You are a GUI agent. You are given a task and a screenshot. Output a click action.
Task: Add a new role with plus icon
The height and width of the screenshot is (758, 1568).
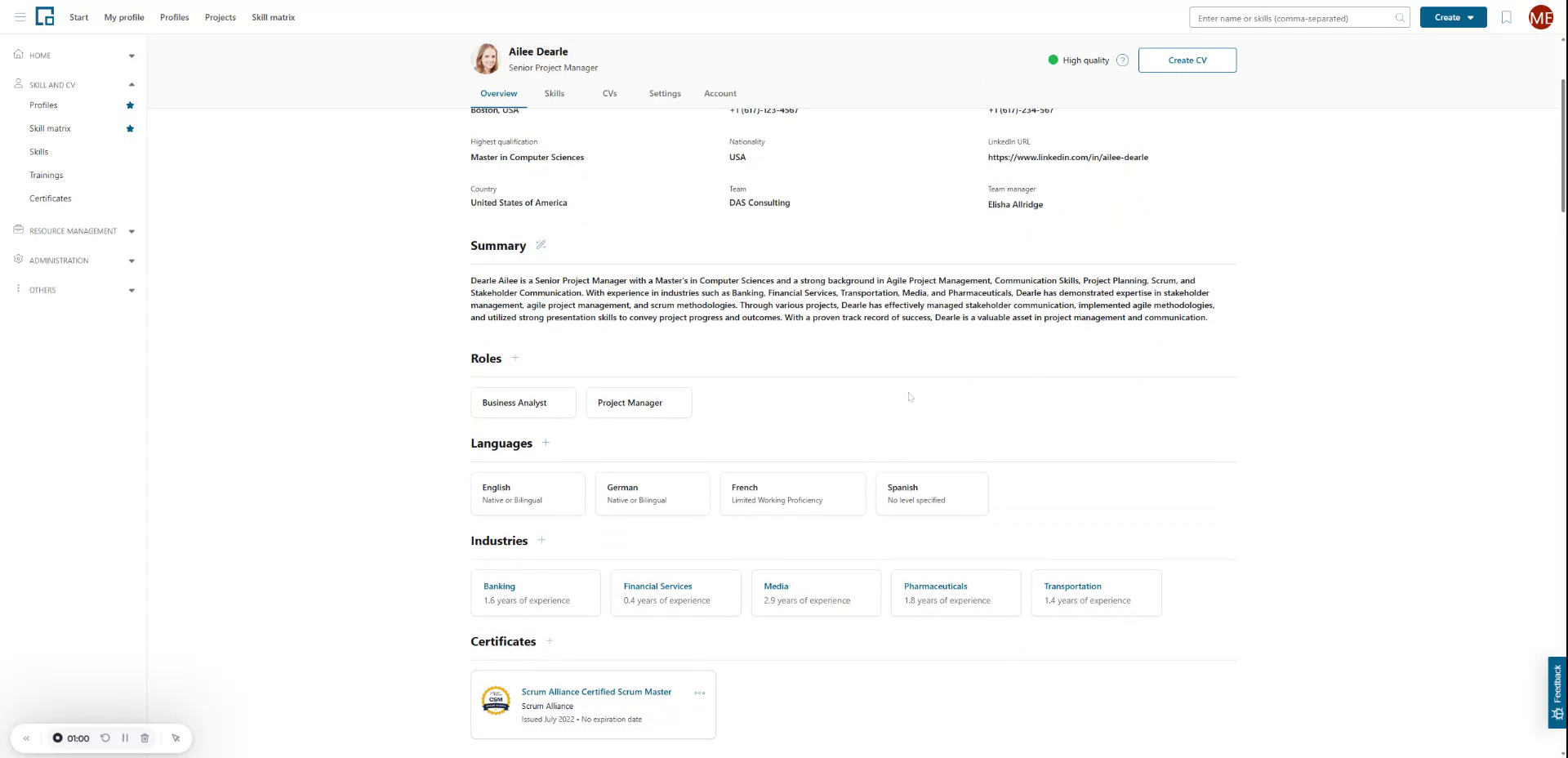pos(515,358)
